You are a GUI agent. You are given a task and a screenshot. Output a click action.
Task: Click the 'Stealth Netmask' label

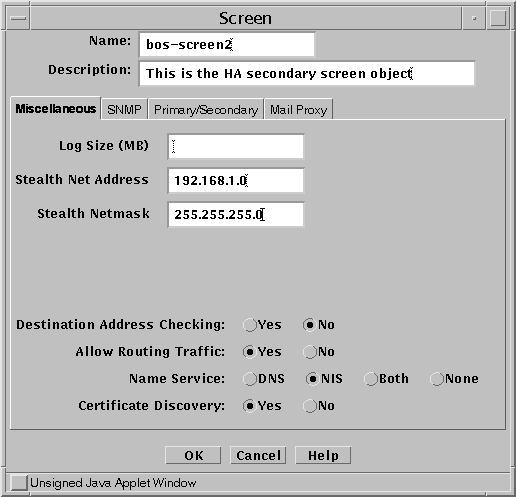click(x=93, y=214)
